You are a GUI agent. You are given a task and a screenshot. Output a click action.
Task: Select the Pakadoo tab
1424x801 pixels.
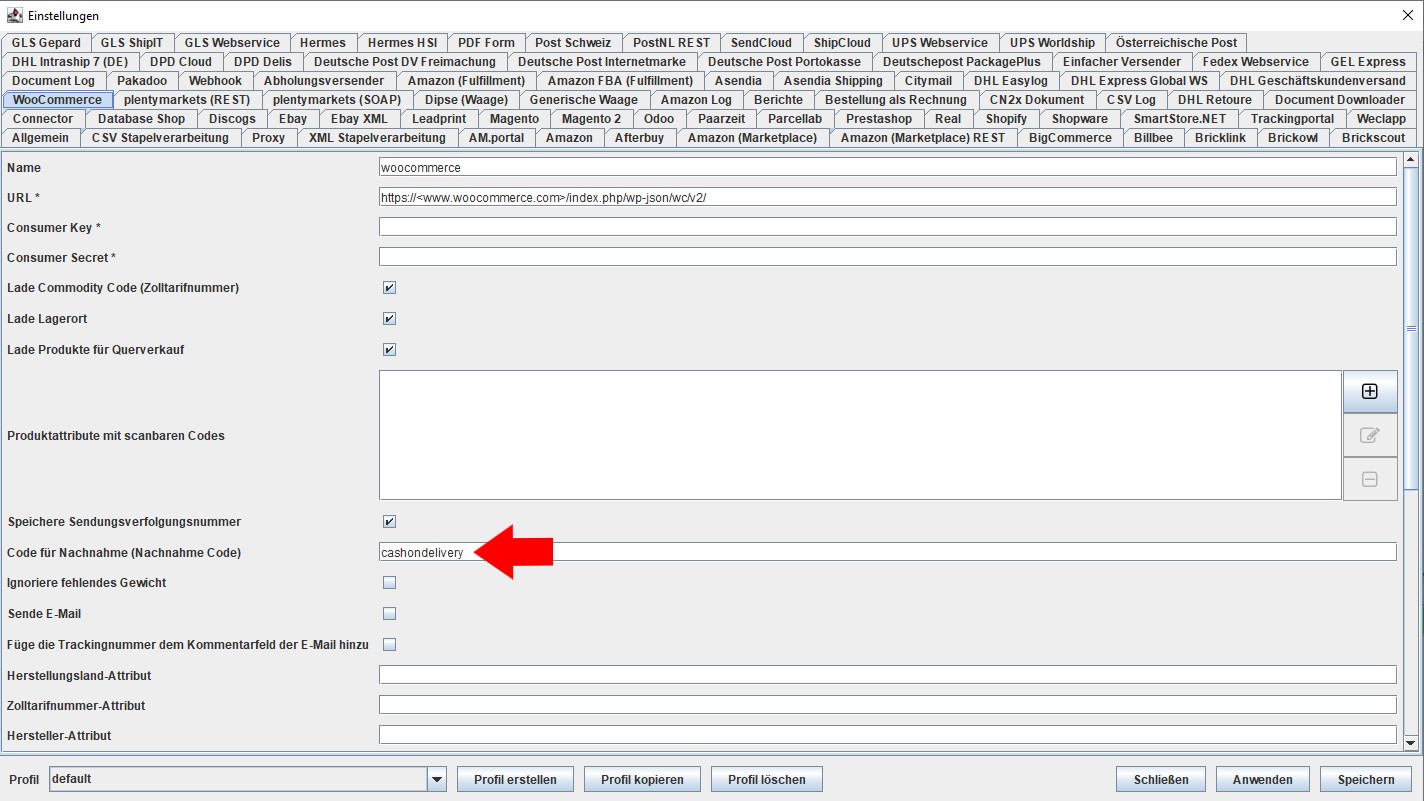tap(142, 81)
